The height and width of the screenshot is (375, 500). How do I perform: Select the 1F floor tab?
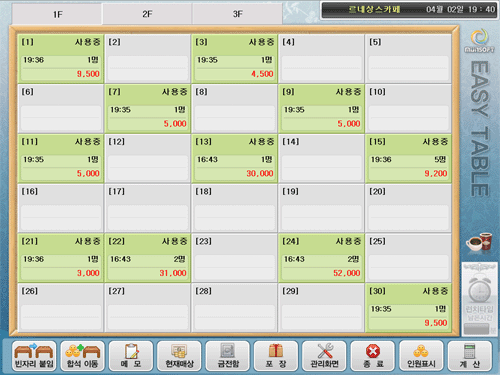click(57, 14)
